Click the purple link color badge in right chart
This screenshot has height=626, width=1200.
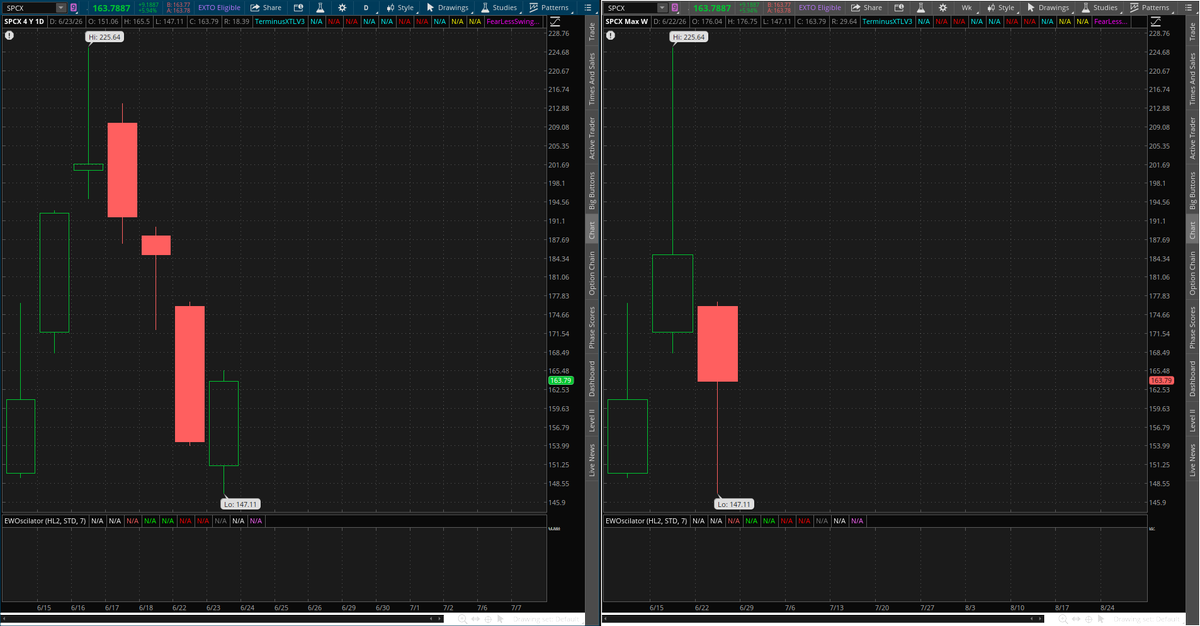(674, 8)
